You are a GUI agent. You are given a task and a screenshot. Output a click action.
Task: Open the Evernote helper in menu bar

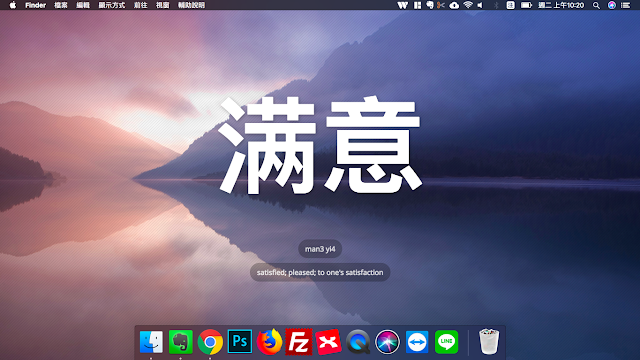[429, 5]
